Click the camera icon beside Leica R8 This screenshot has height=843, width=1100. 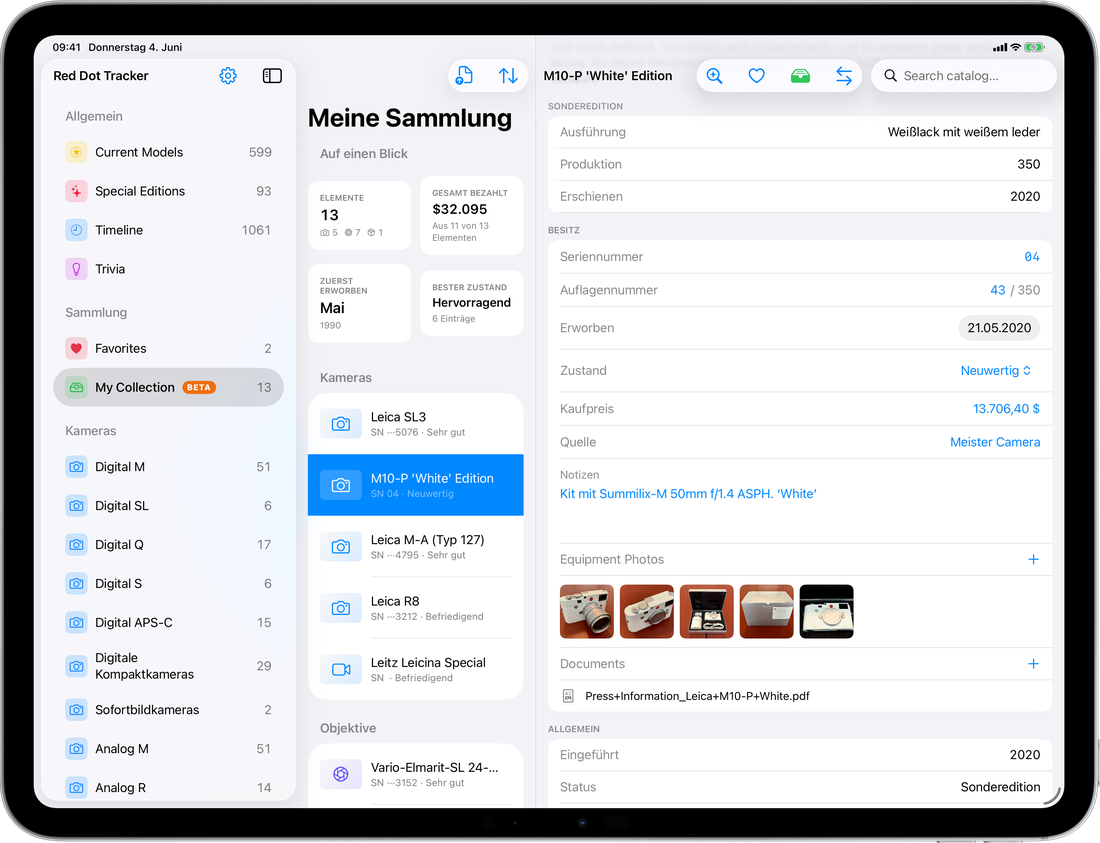click(341, 608)
